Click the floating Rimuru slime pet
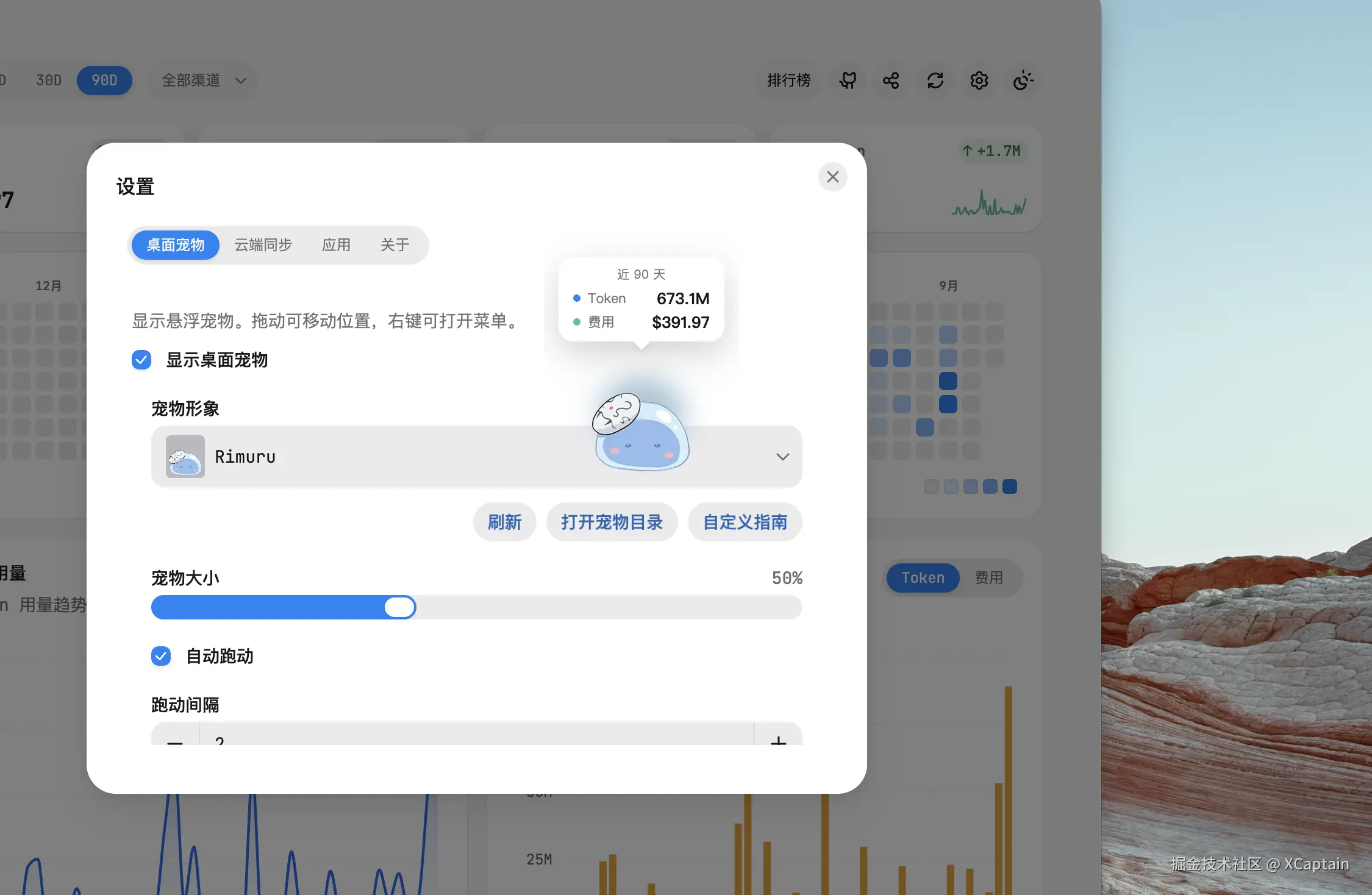The width and height of the screenshot is (1372, 895). click(x=641, y=432)
